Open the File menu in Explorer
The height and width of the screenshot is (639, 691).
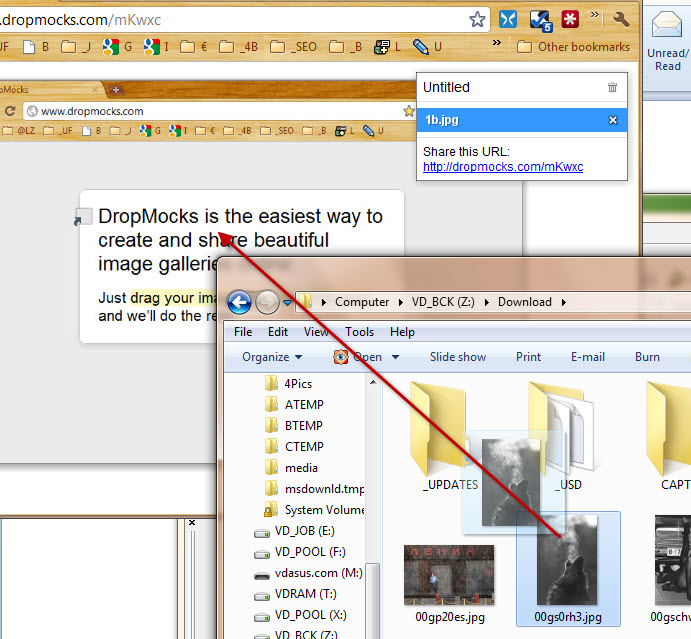[x=243, y=332]
